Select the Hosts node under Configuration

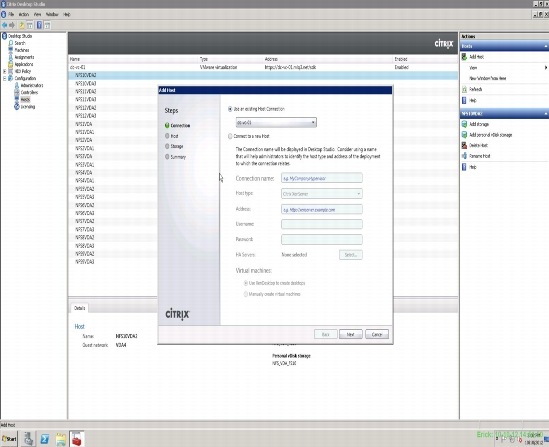25,99
